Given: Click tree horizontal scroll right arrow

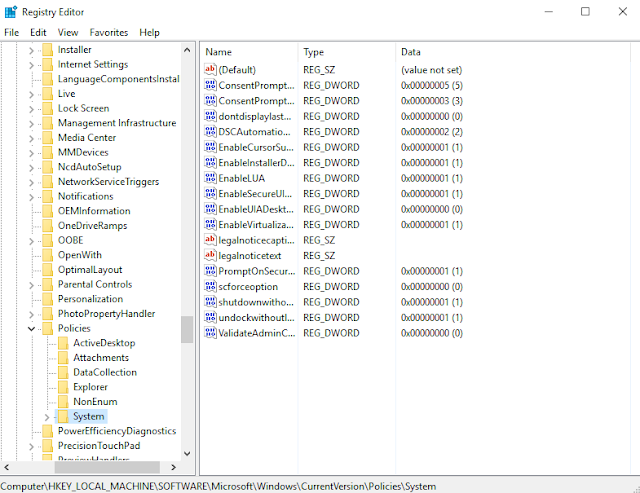Looking at the screenshot, I should (173, 467).
